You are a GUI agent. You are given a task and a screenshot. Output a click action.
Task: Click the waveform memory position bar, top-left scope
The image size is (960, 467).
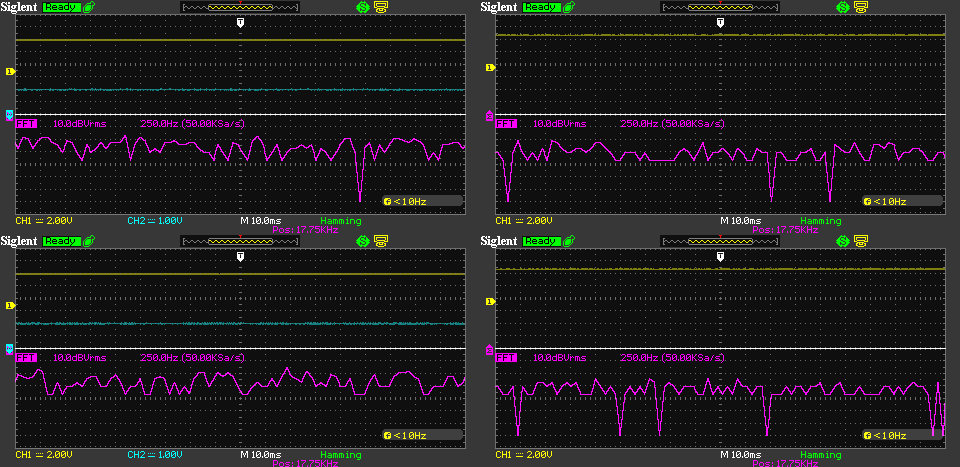point(240,7)
